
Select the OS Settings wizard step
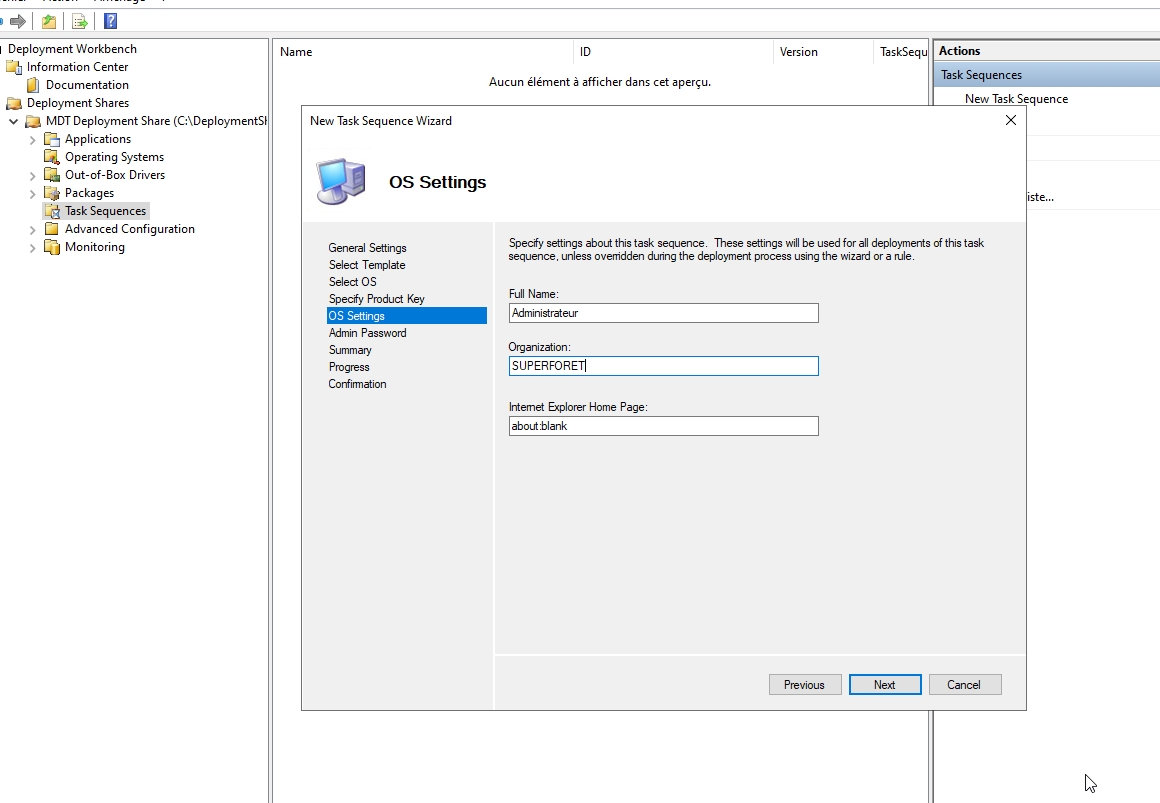click(407, 316)
